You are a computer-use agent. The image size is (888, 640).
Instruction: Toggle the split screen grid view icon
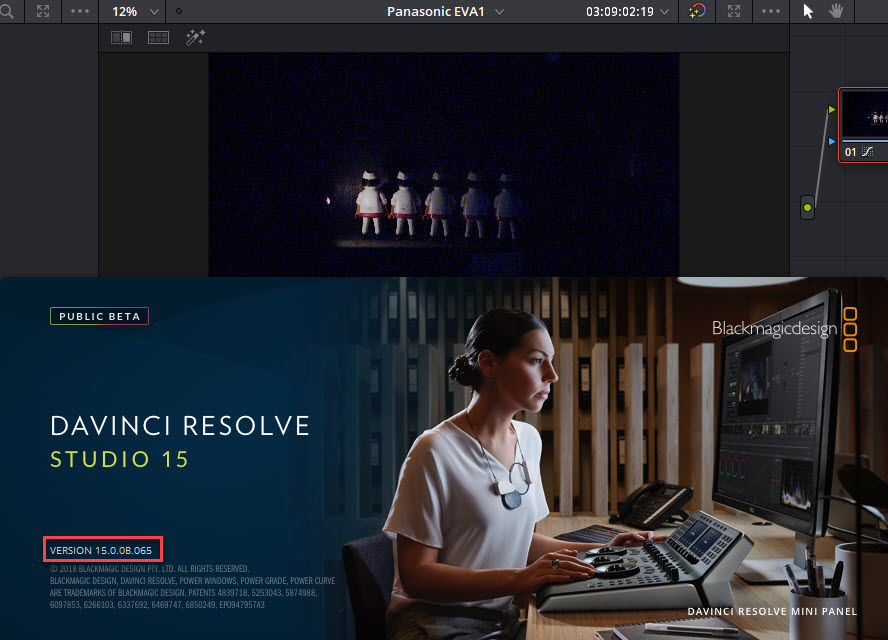158,37
